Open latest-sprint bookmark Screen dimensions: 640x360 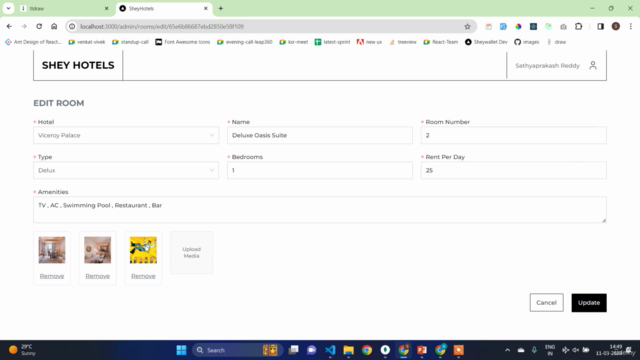coord(332,42)
